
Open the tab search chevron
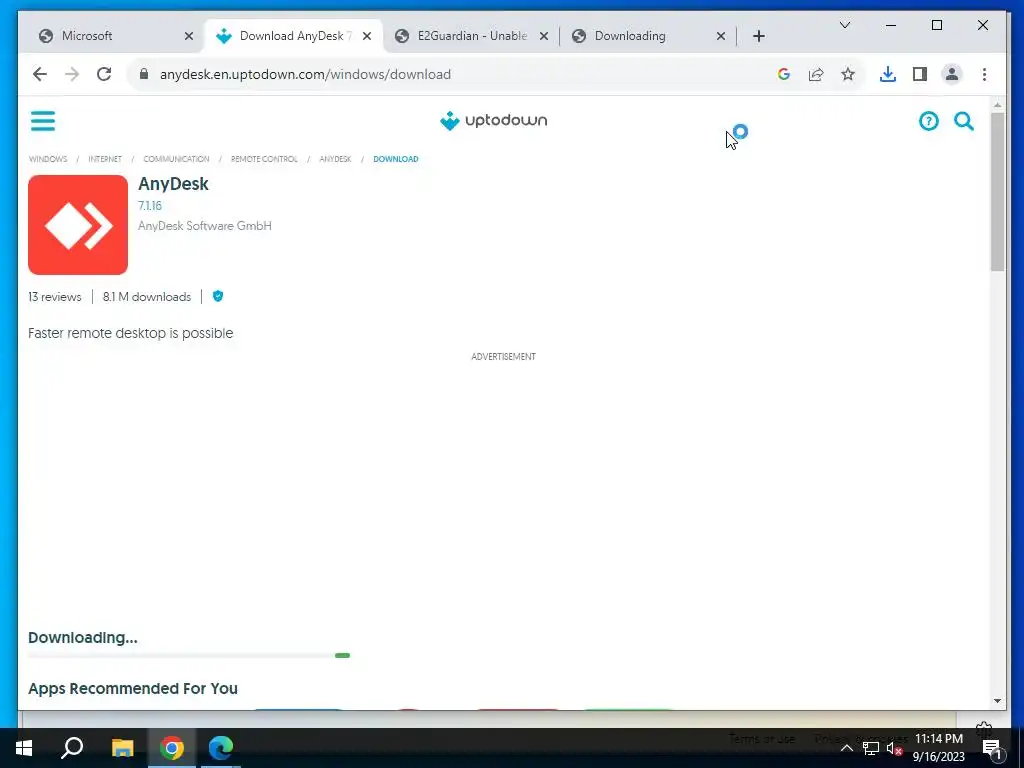[844, 25]
